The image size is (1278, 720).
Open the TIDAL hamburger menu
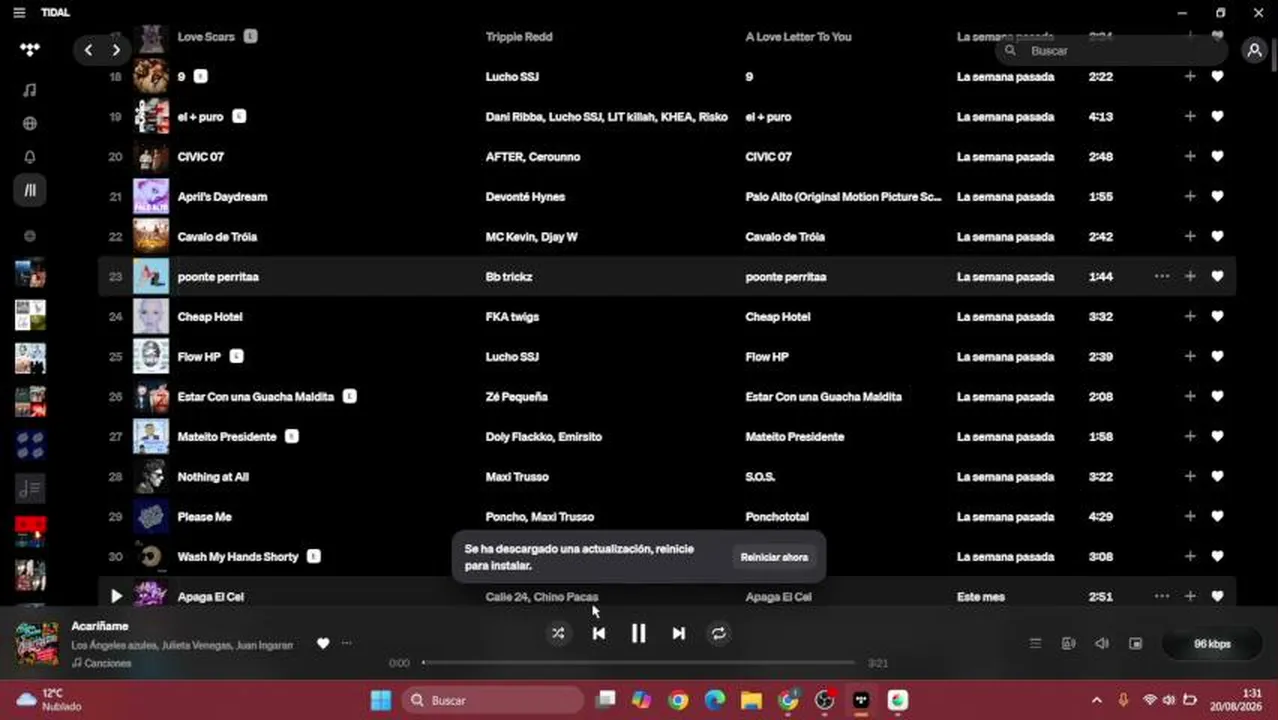19,12
